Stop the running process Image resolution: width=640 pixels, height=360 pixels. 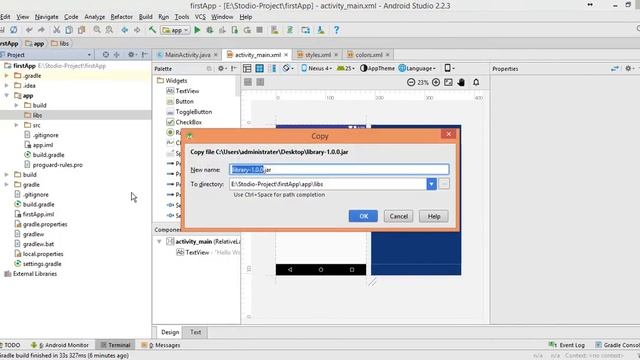pos(259,30)
